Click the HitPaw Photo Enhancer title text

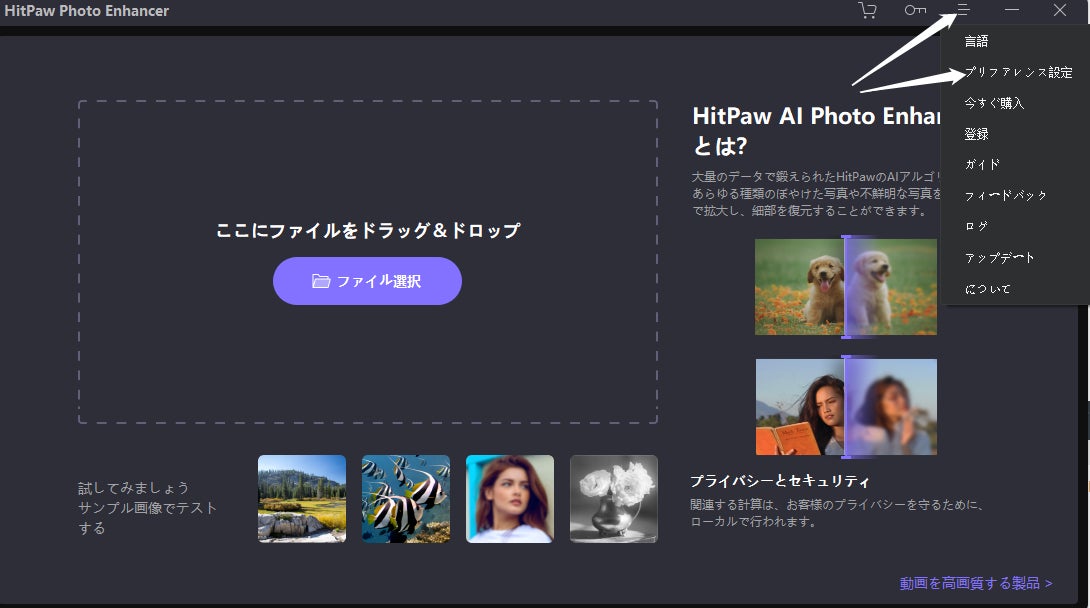tap(86, 10)
